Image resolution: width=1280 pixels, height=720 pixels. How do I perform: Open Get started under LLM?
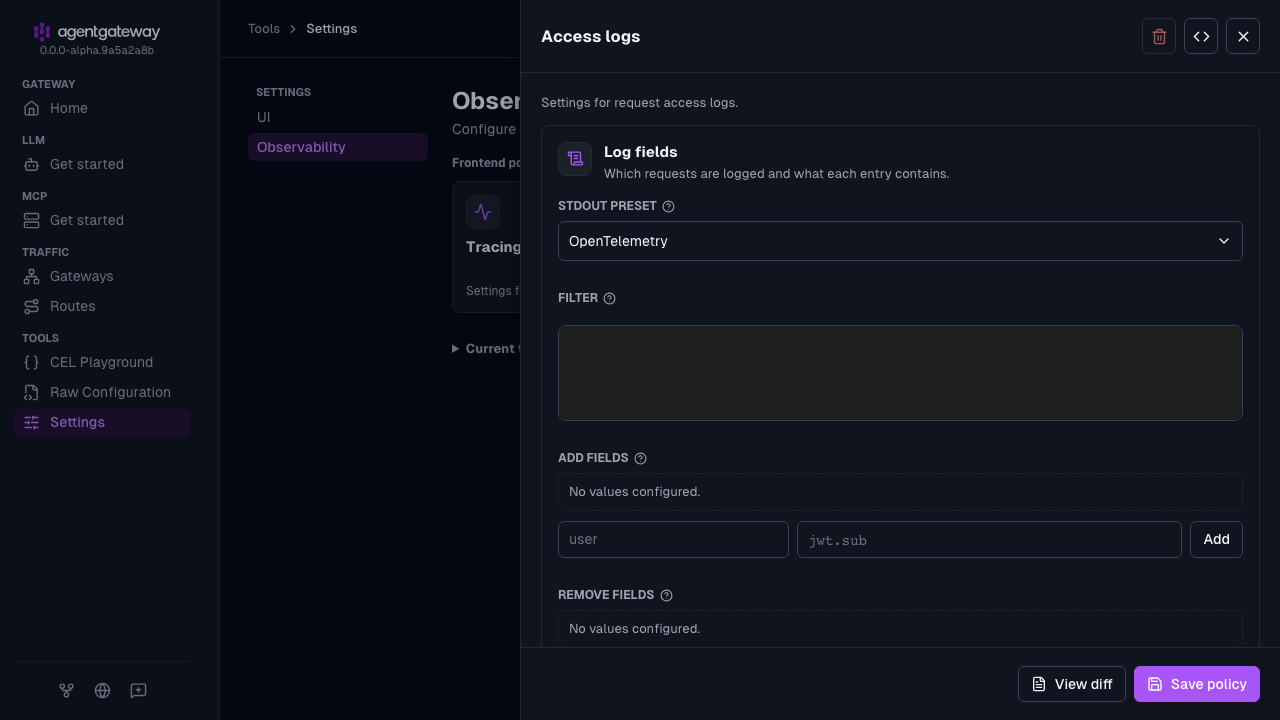(101, 164)
